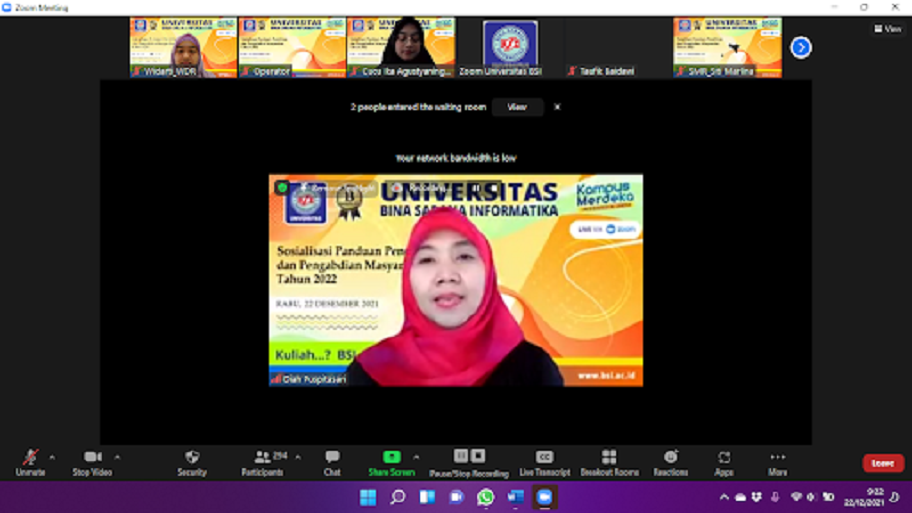Image resolution: width=912 pixels, height=513 pixels.
Task: Dismiss the waiting room notification
Action: coord(557,107)
